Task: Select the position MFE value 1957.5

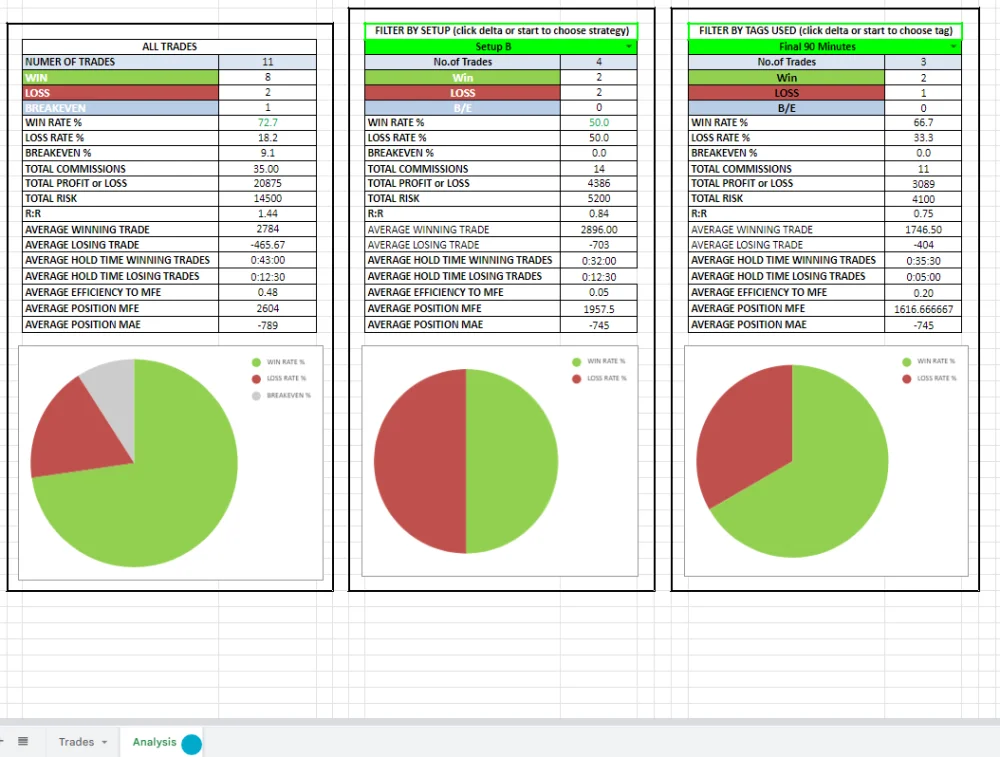Action: (x=599, y=309)
